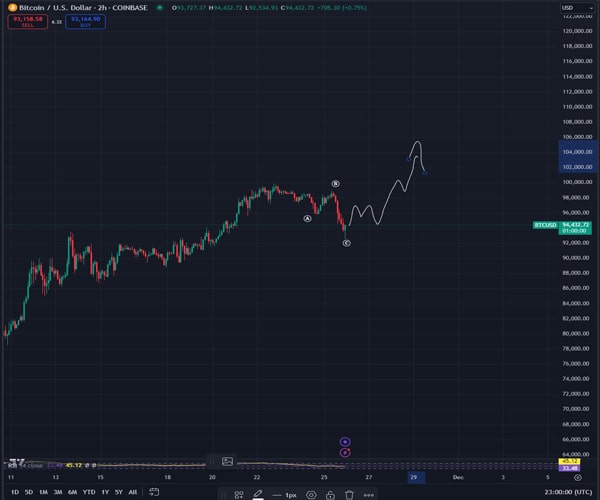Click the Dec label on time axis

point(458,477)
